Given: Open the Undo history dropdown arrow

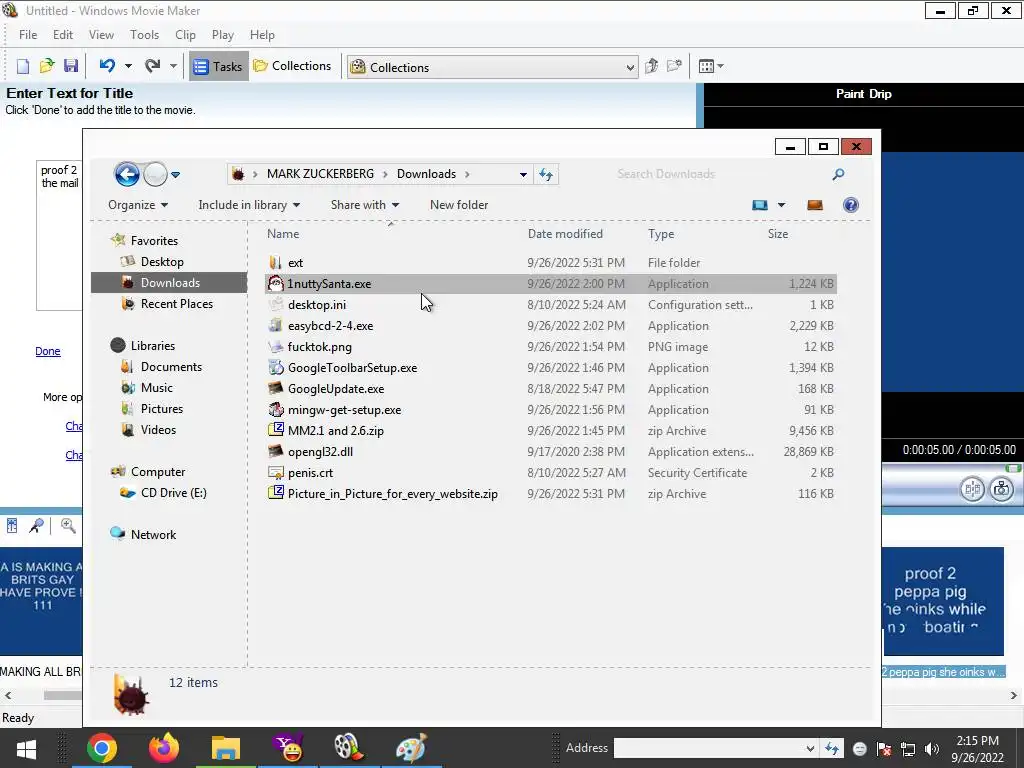Looking at the screenshot, I should [x=128, y=66].
